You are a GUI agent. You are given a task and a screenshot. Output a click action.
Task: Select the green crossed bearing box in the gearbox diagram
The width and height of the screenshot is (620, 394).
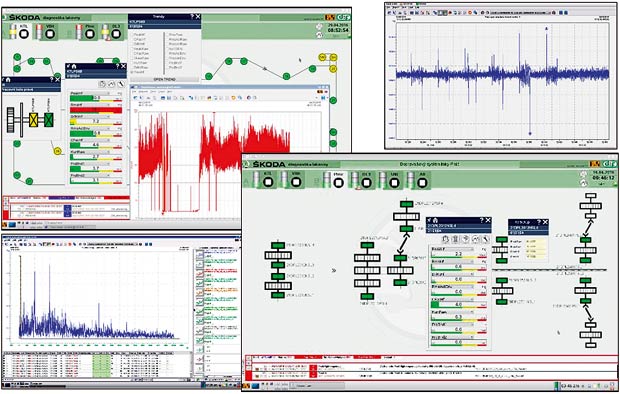click(x=49, y=119)
